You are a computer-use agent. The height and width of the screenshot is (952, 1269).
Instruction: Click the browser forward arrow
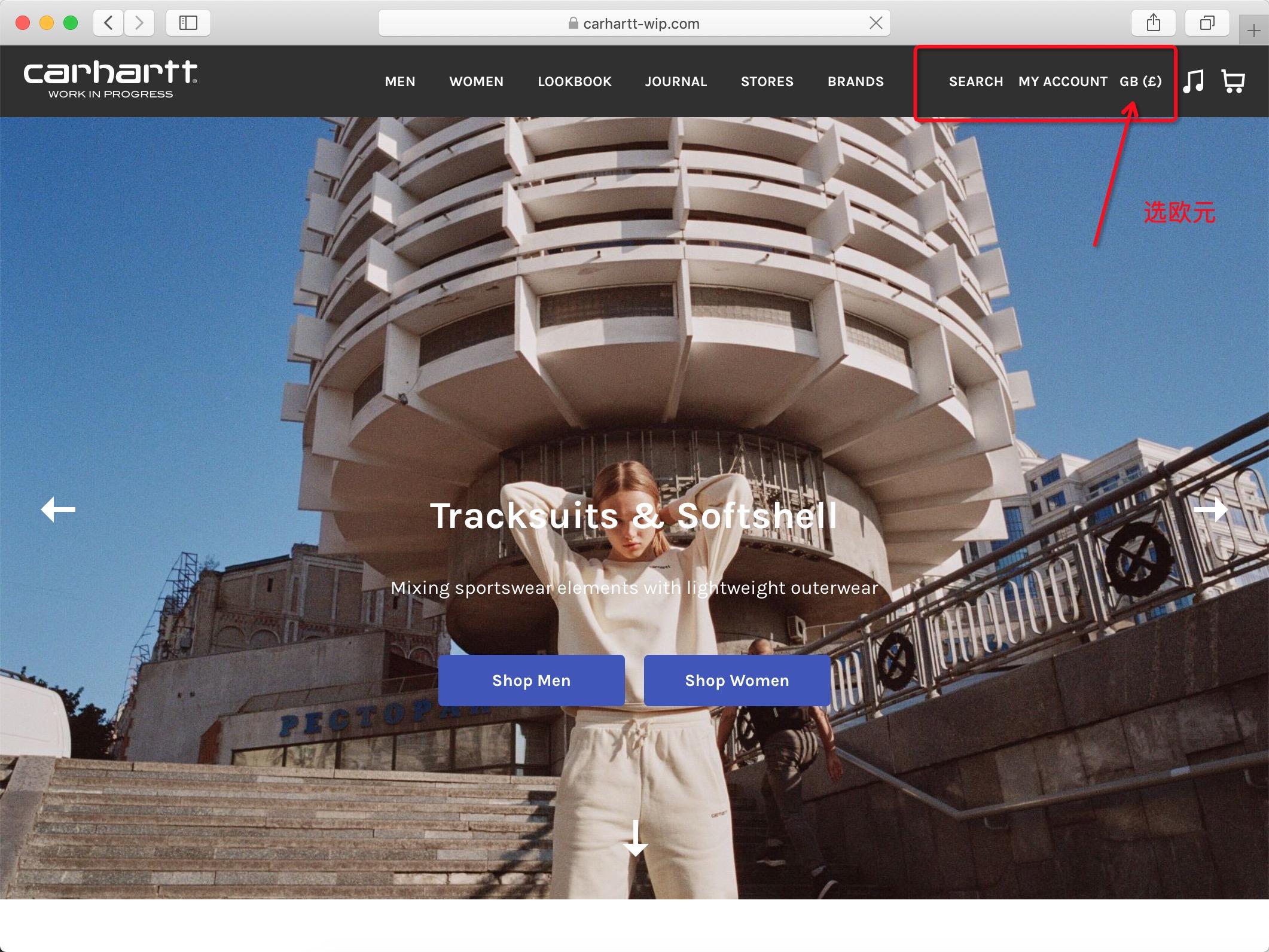click(139, 23)
